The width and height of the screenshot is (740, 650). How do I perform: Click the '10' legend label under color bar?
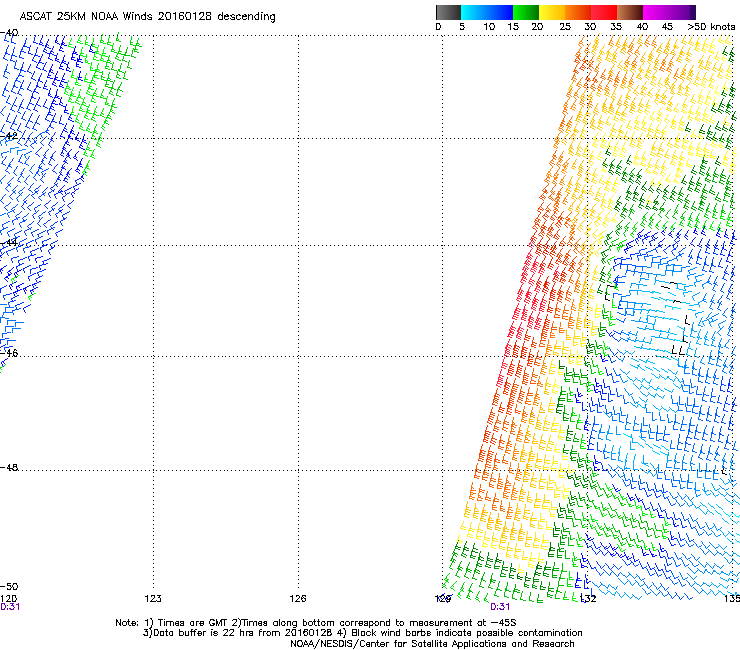pyautogui.click(x=489, y=27)
